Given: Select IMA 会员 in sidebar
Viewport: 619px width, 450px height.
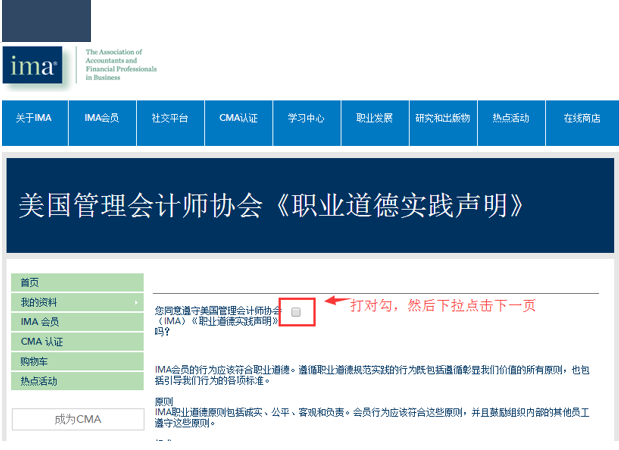Looking at the screenshot, I should pos(77,322).
